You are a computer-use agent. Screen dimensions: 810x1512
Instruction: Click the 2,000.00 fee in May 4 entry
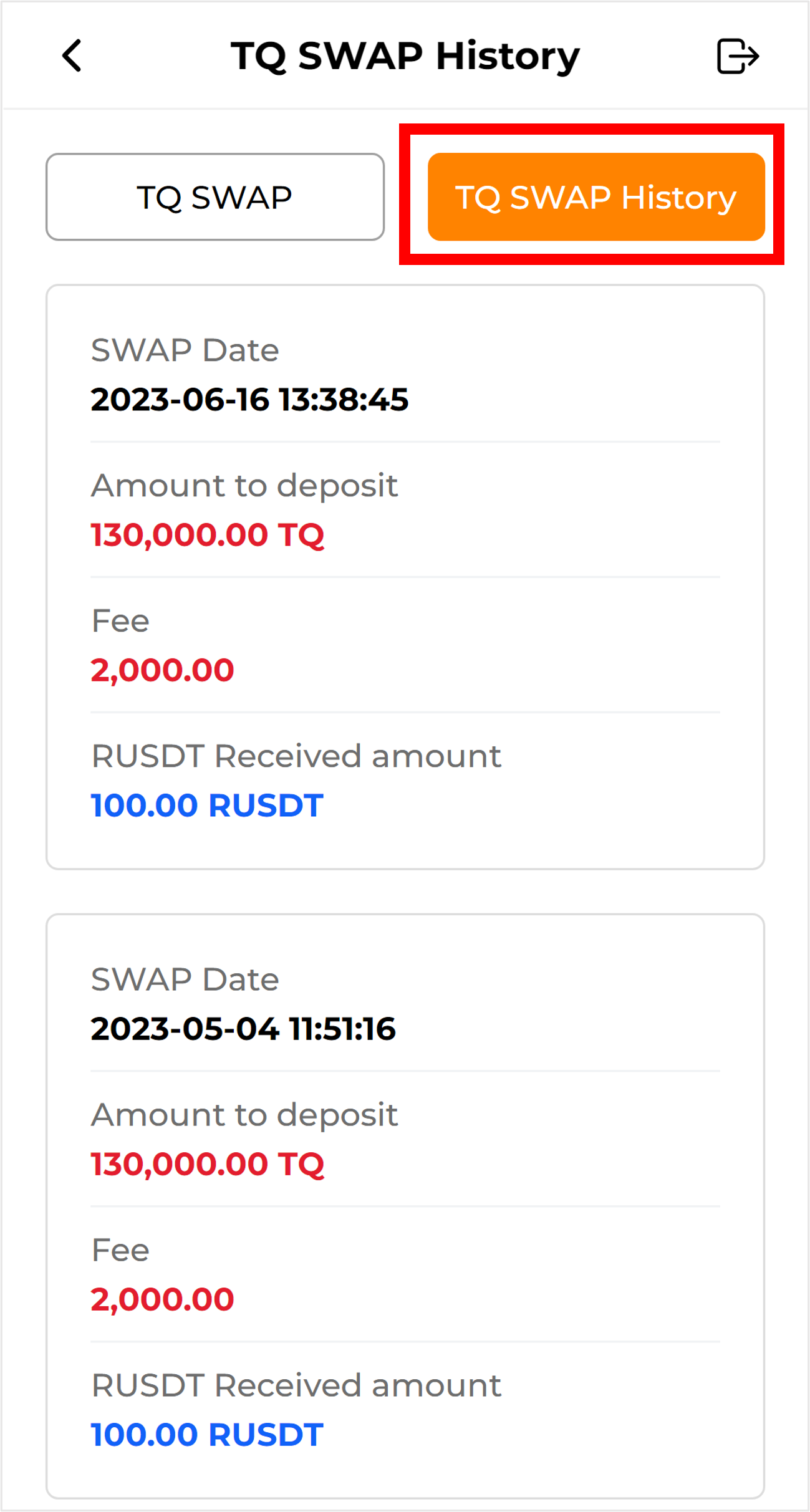[x=162, y=1299]
